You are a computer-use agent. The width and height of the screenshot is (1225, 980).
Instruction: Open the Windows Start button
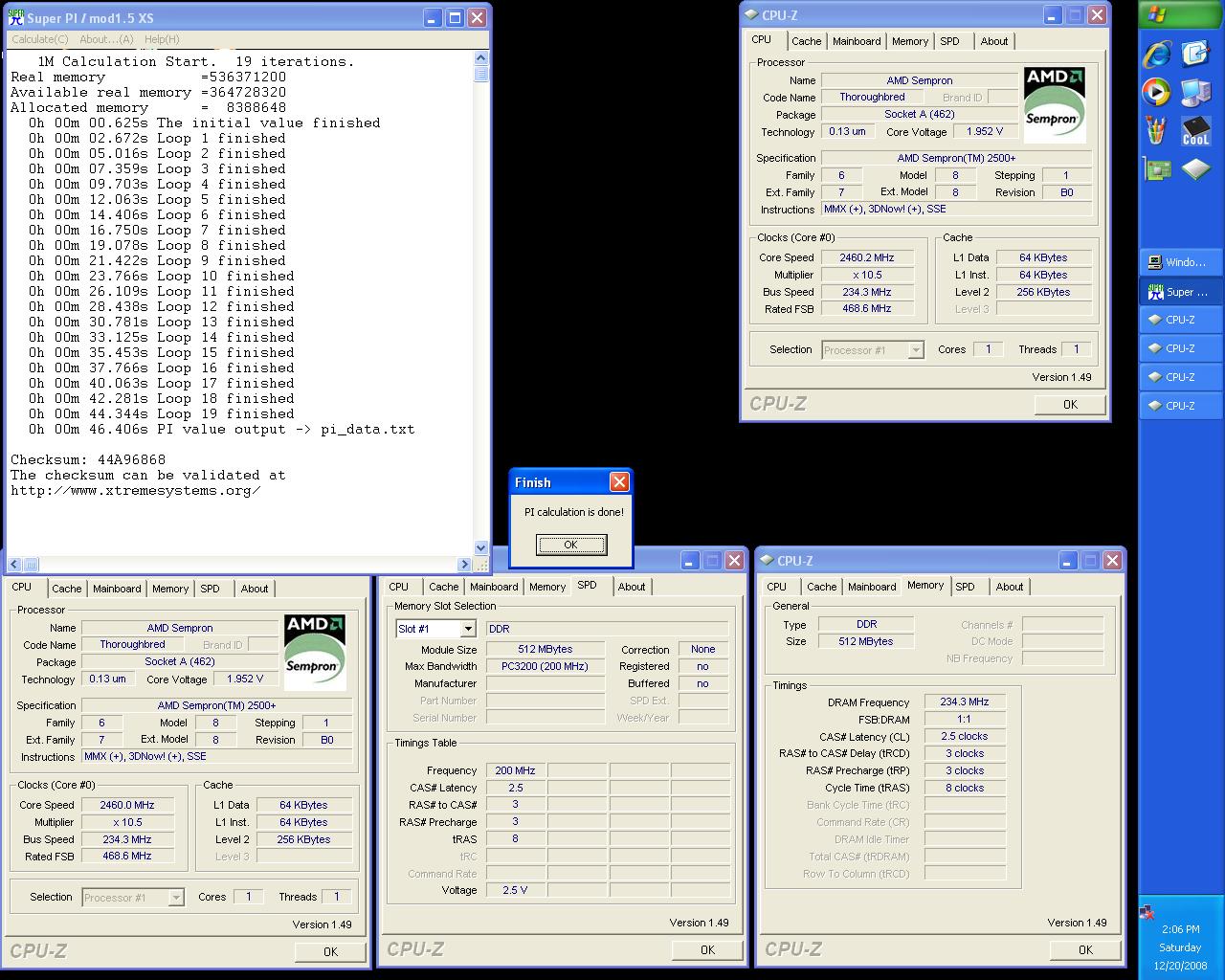pyautogui.click(x=1181, y=14)
